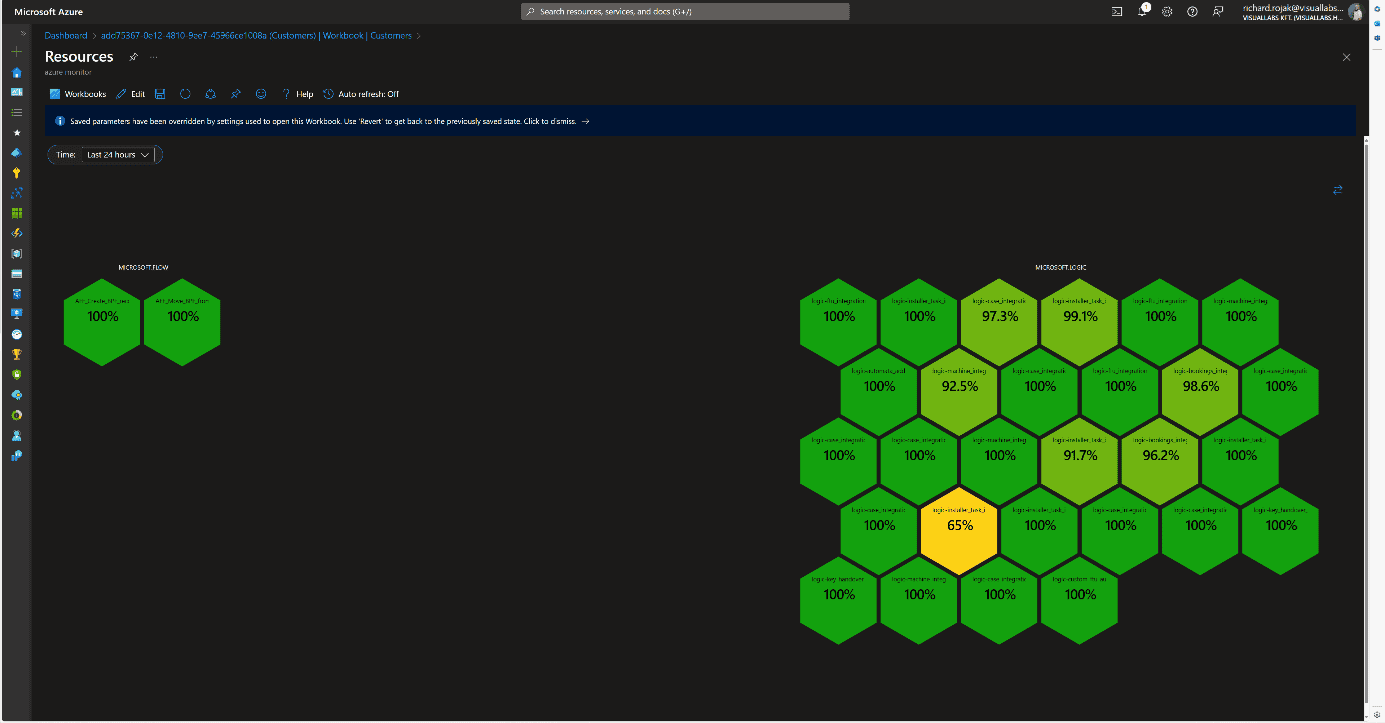Click the MICROSOFT.LOGIC group heading
Viewport: 1385px width, 723px height.
[1060, 267]
